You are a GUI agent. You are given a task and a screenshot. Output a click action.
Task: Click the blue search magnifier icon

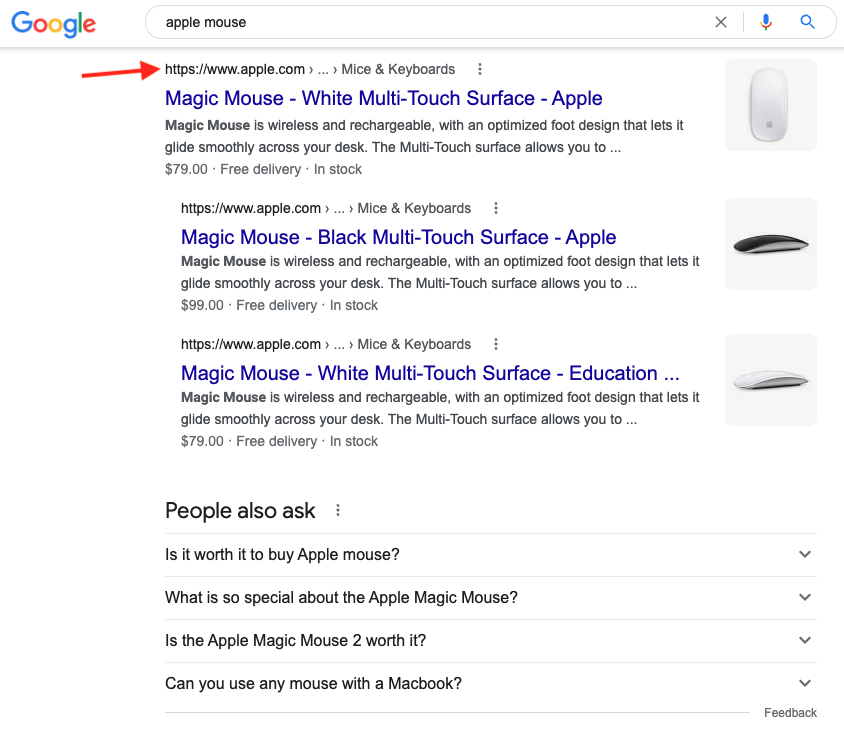coord(808,22)
